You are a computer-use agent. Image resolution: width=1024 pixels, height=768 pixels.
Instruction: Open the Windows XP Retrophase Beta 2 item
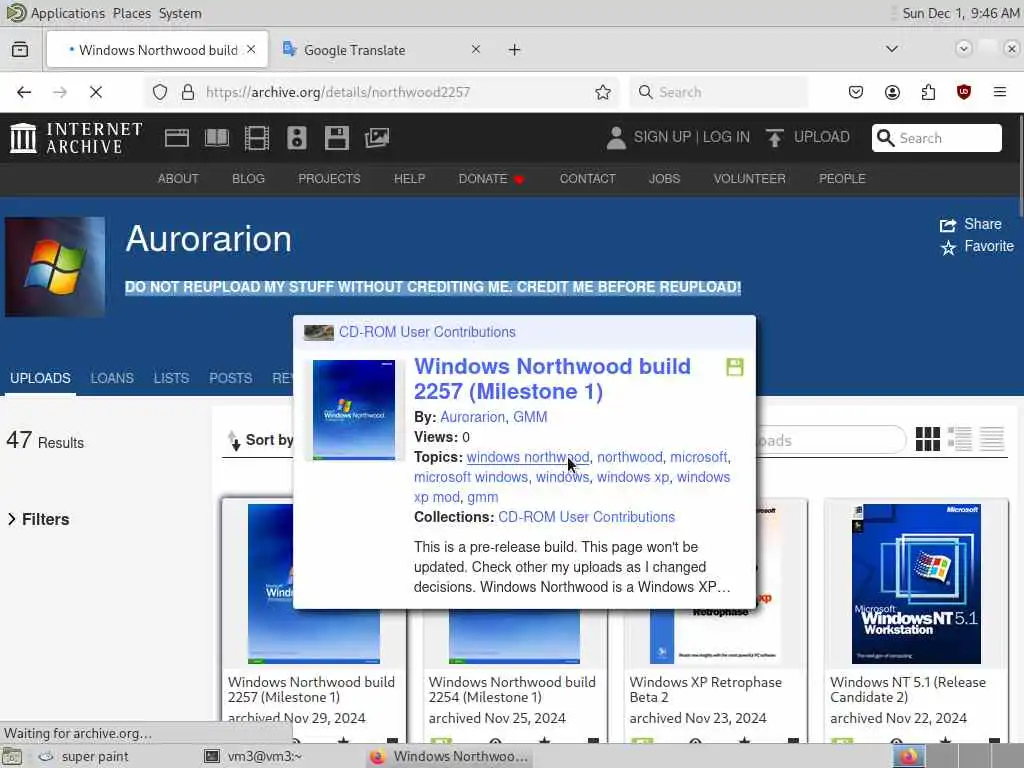(x=705, y=690)
